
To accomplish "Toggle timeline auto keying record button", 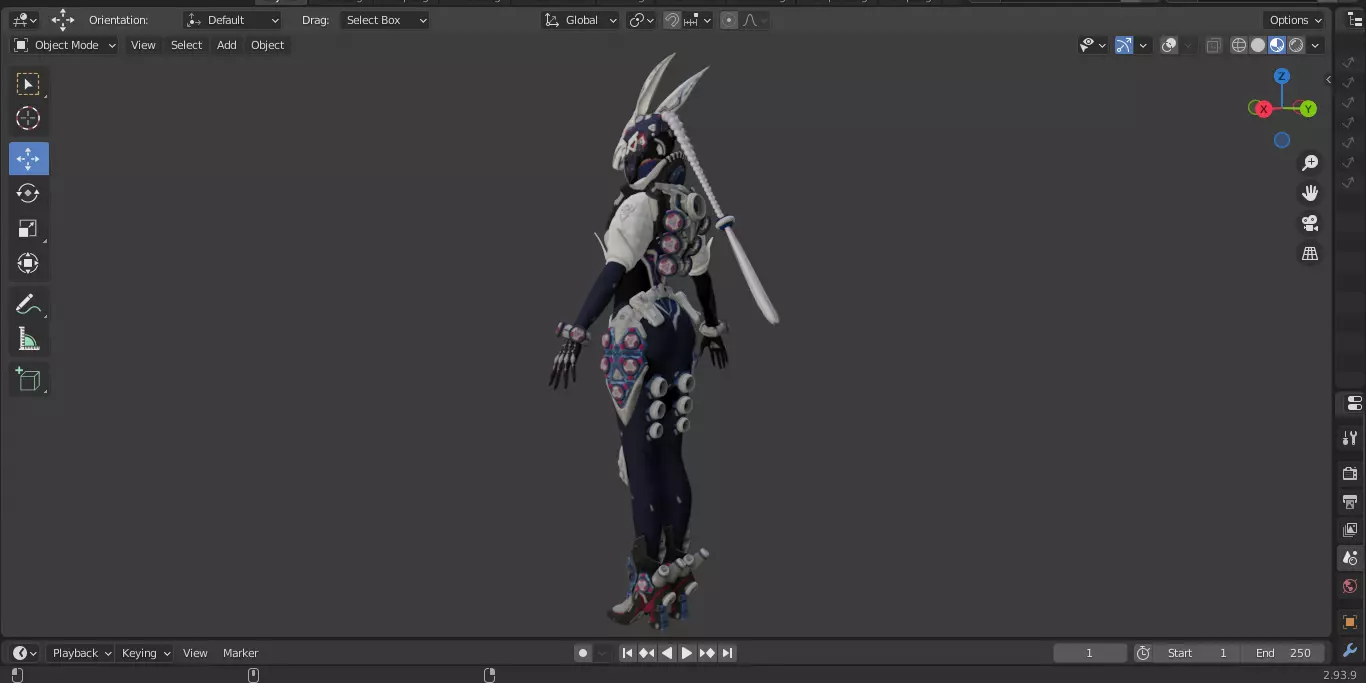I will 583,653.
